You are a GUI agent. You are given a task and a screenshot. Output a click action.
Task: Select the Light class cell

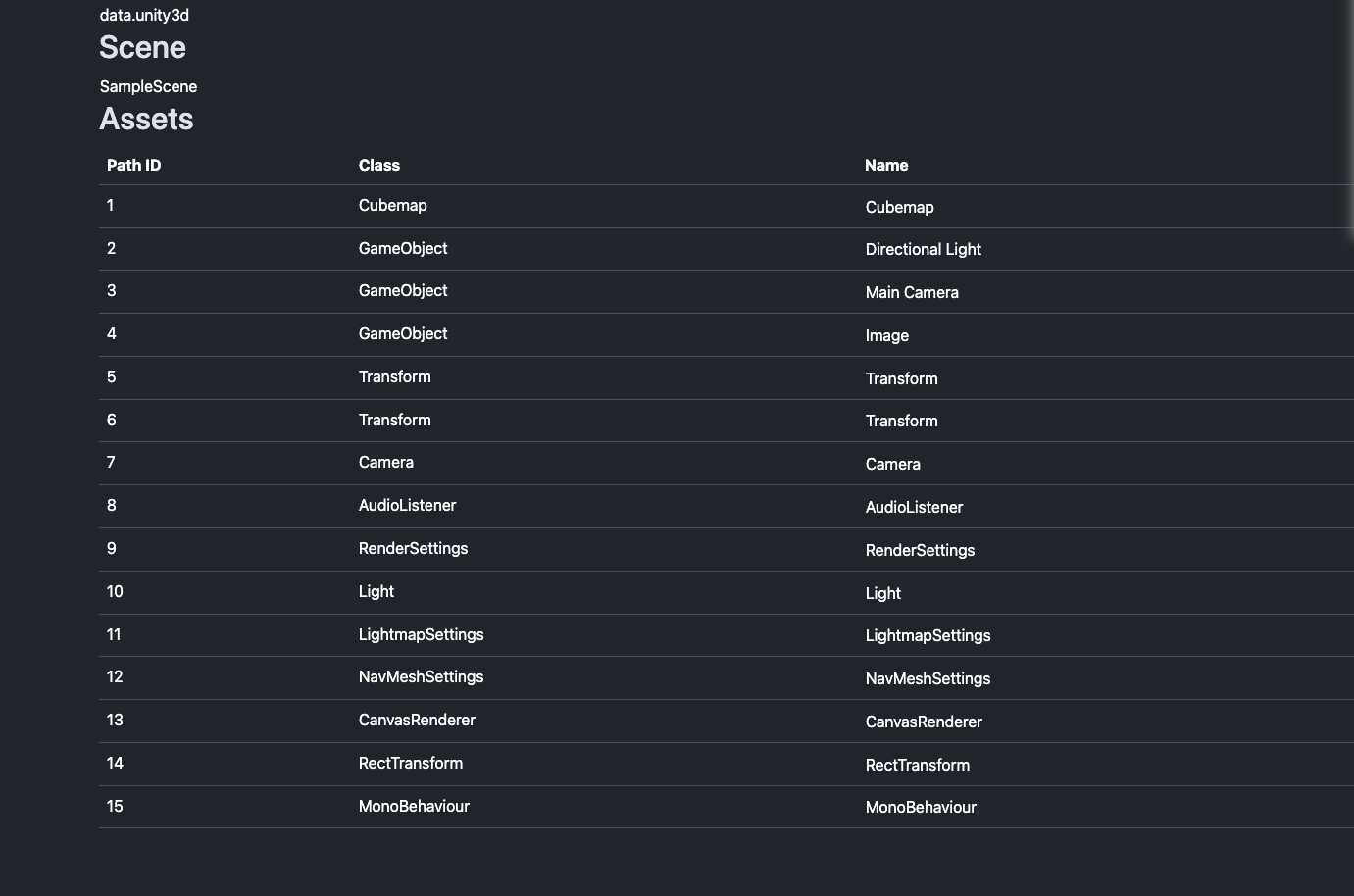(376, 591)
